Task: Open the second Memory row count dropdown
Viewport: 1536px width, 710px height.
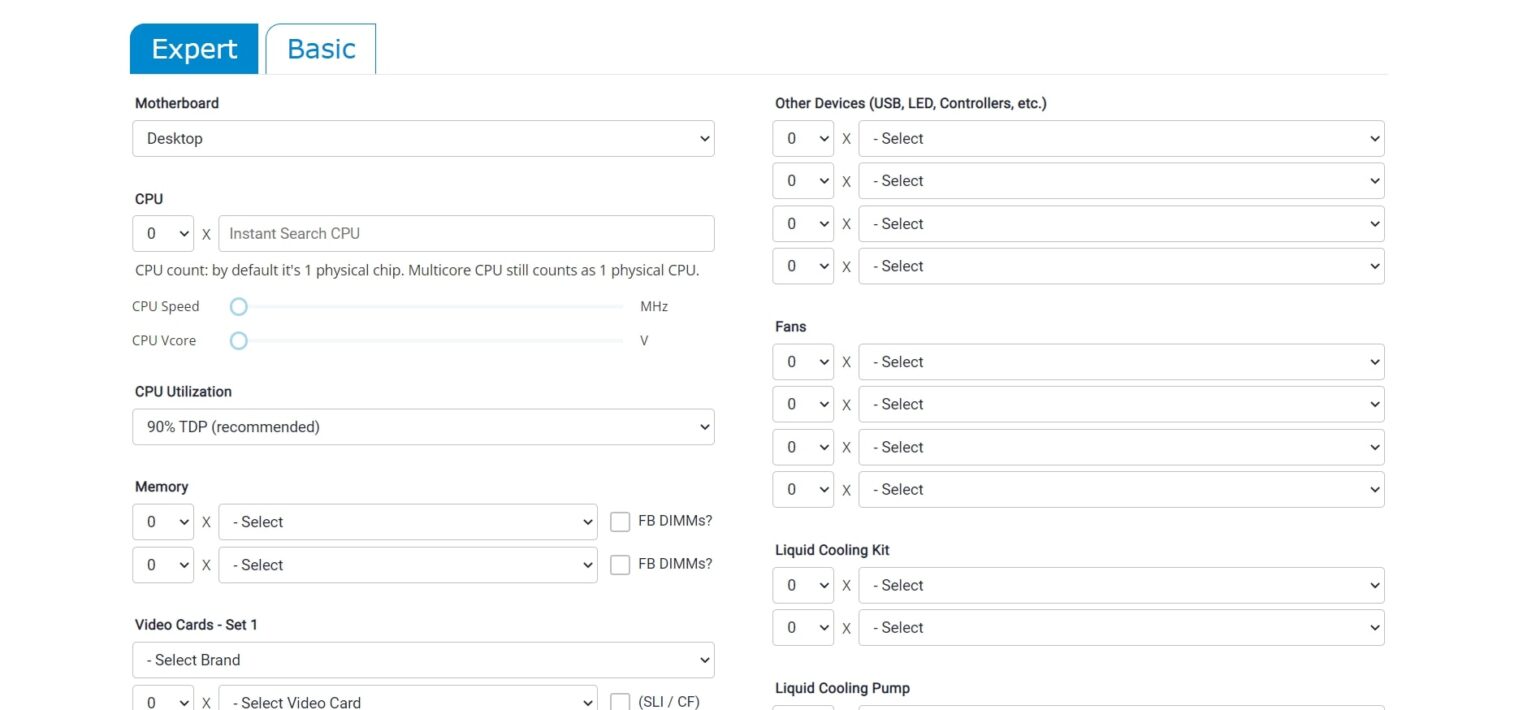Action: 162,564
